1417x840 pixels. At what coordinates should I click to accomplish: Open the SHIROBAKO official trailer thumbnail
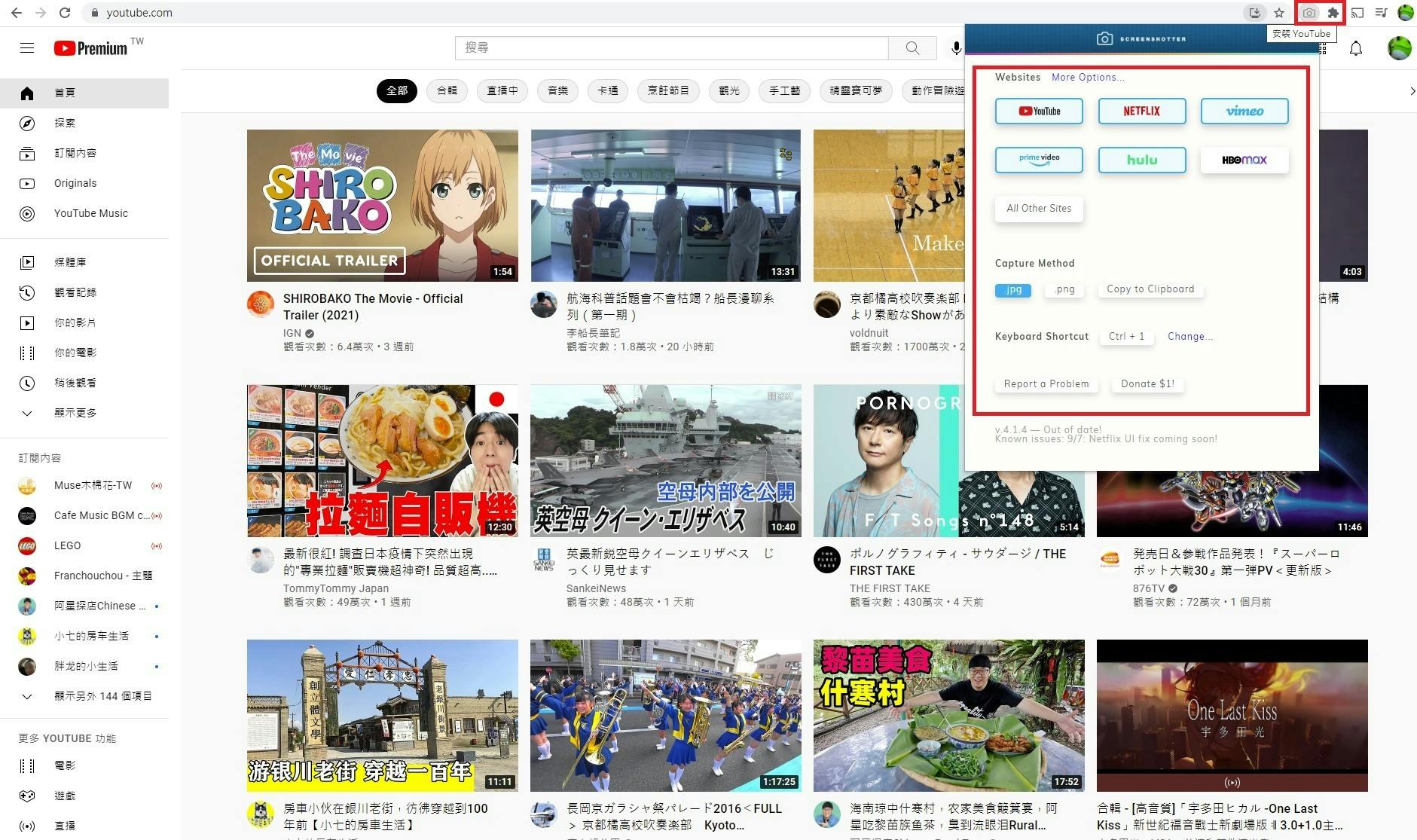pyautogui.click(x=382, y=205)
